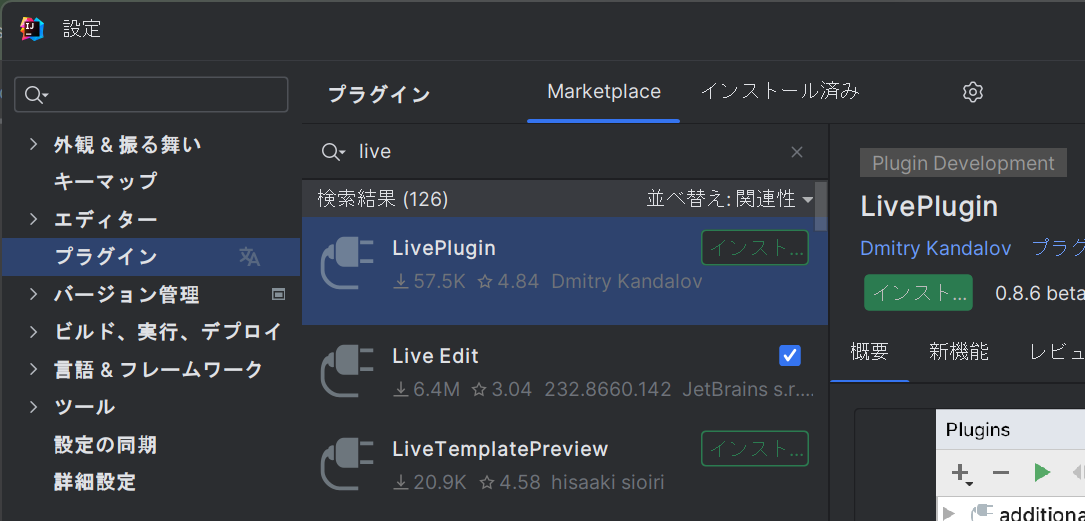
Task: Click the translate icon beside プラグイン
Action: 249,257
